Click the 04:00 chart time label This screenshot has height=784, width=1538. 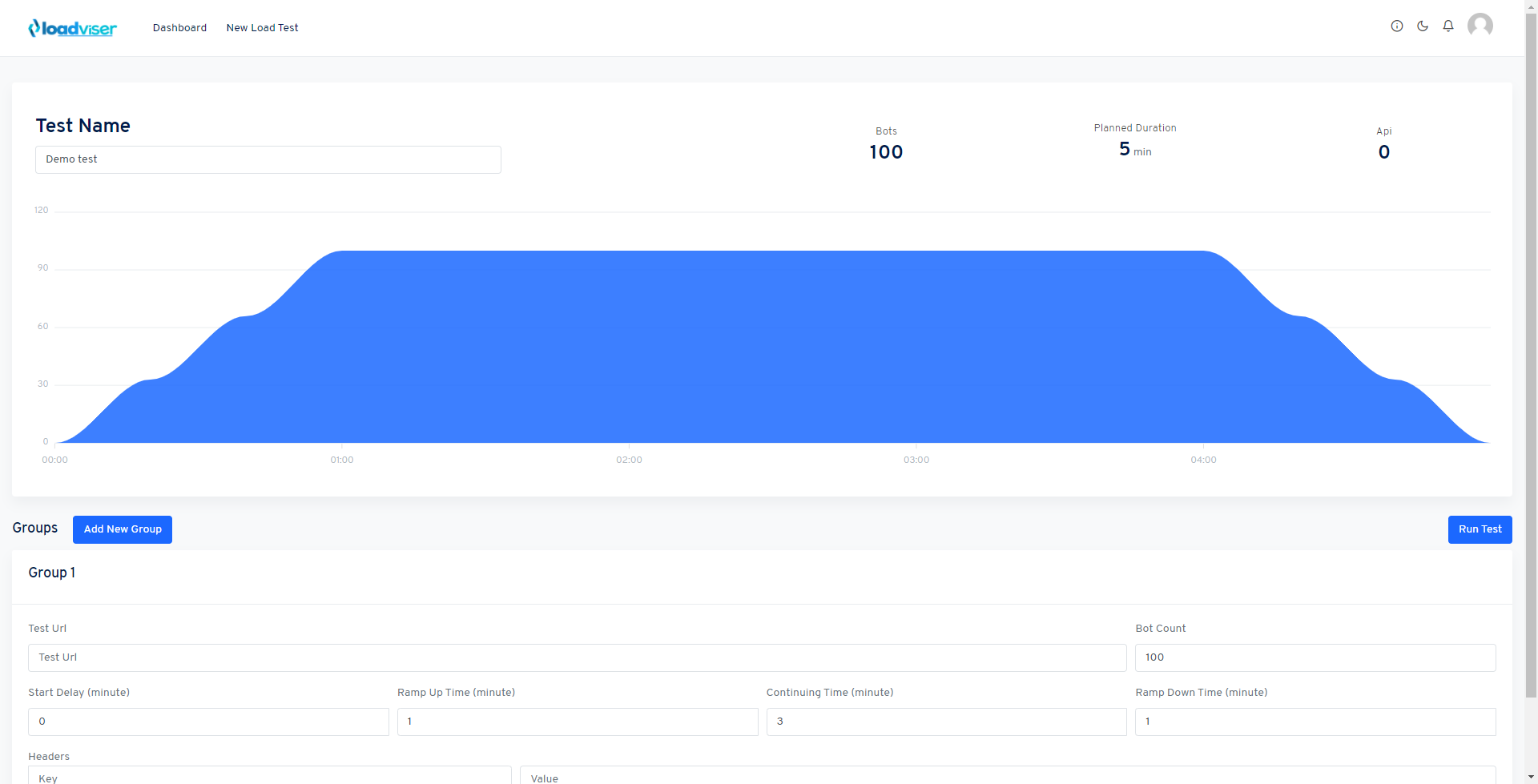pos(1203,460)
